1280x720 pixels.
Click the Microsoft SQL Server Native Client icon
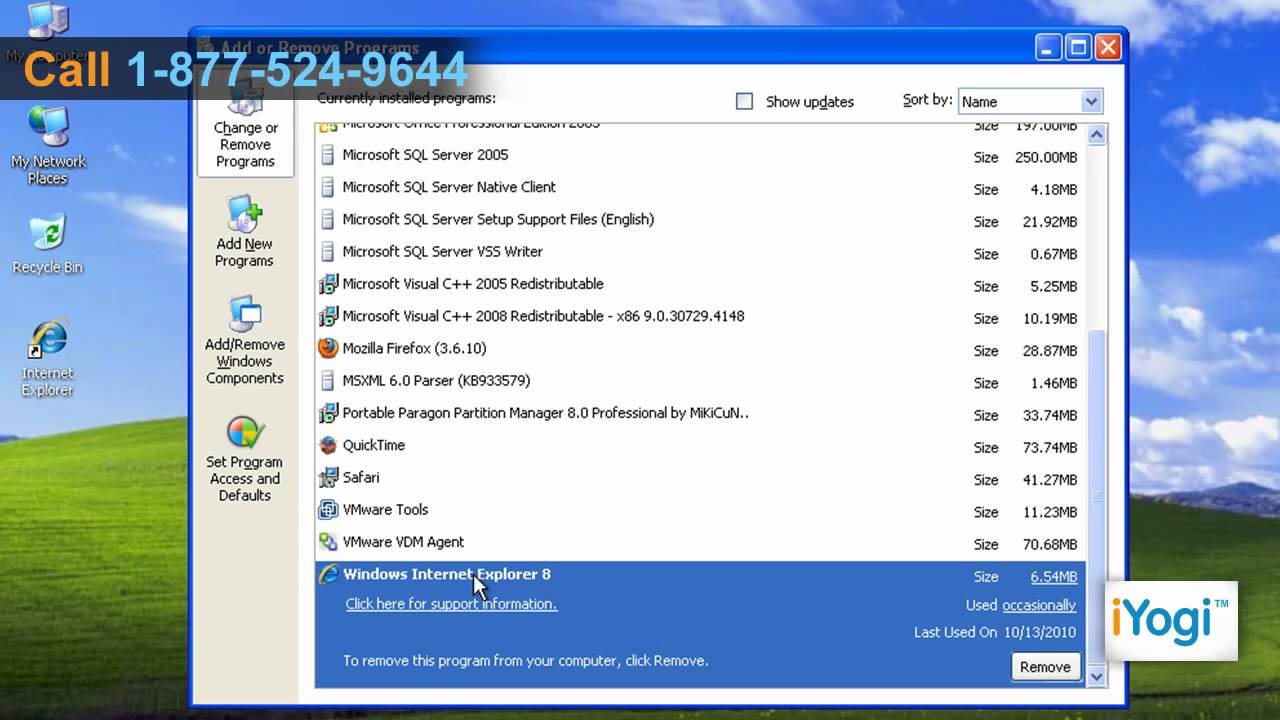(328, 188)
